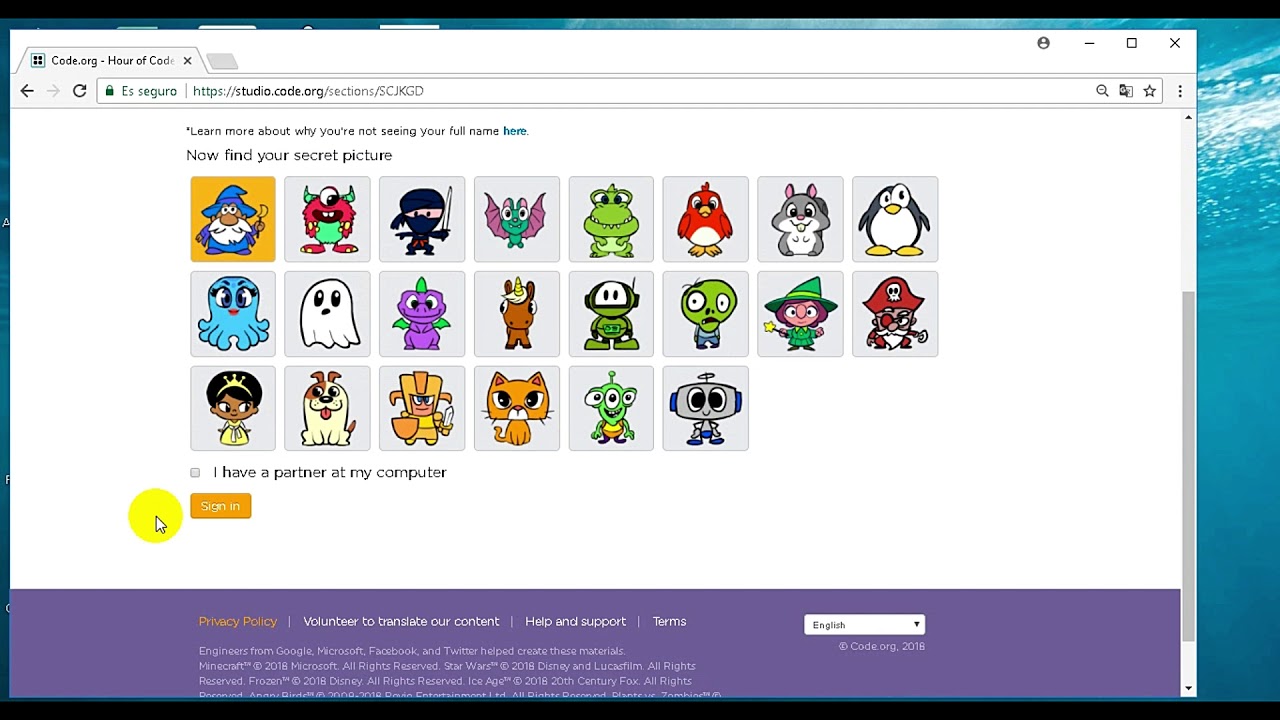Close the Code.org browser tab
The height and width of the screenshot is (720, 1280).
coord(187,61)
